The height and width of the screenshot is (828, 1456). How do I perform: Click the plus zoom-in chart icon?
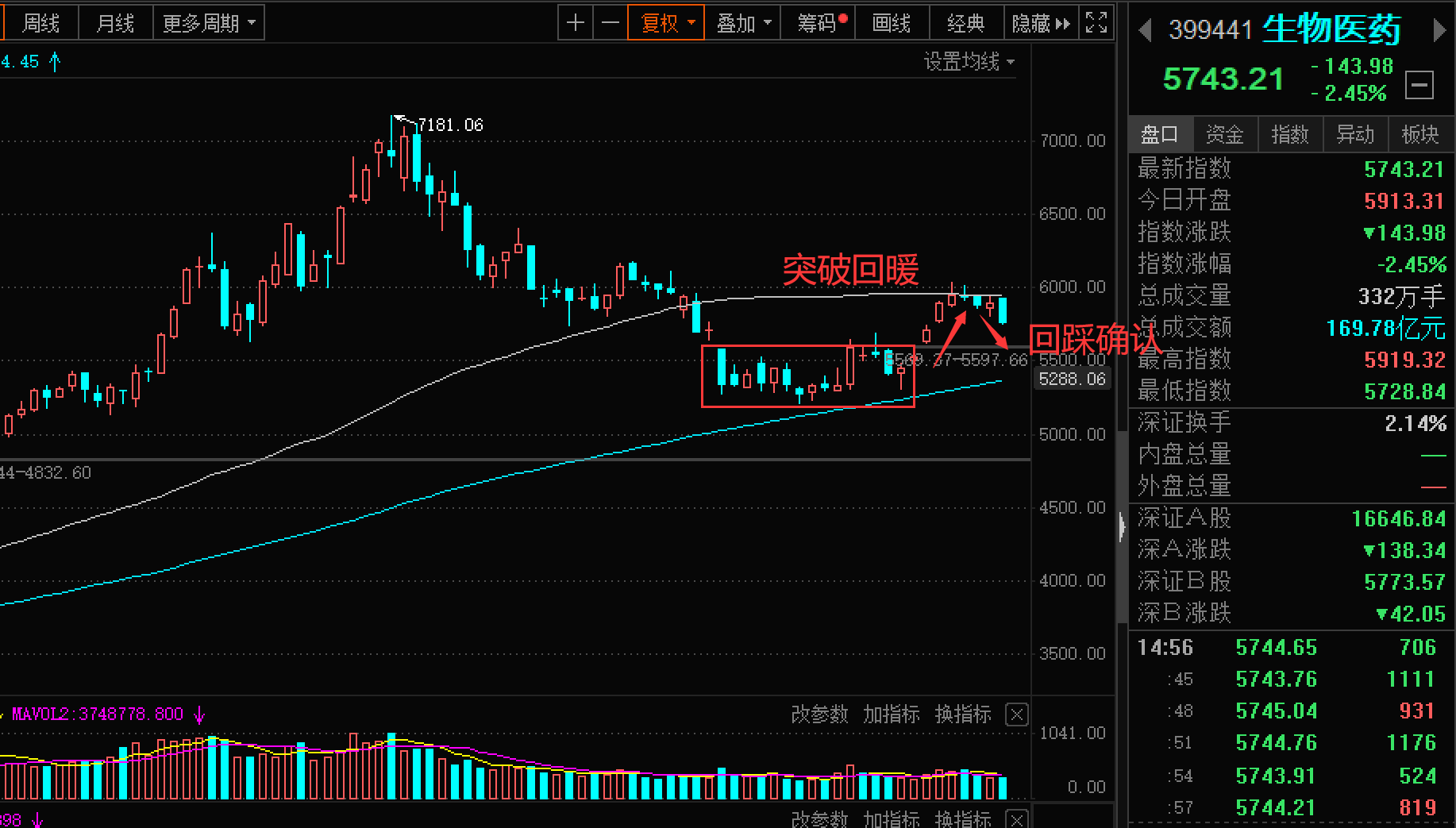[x=576, y=23]
